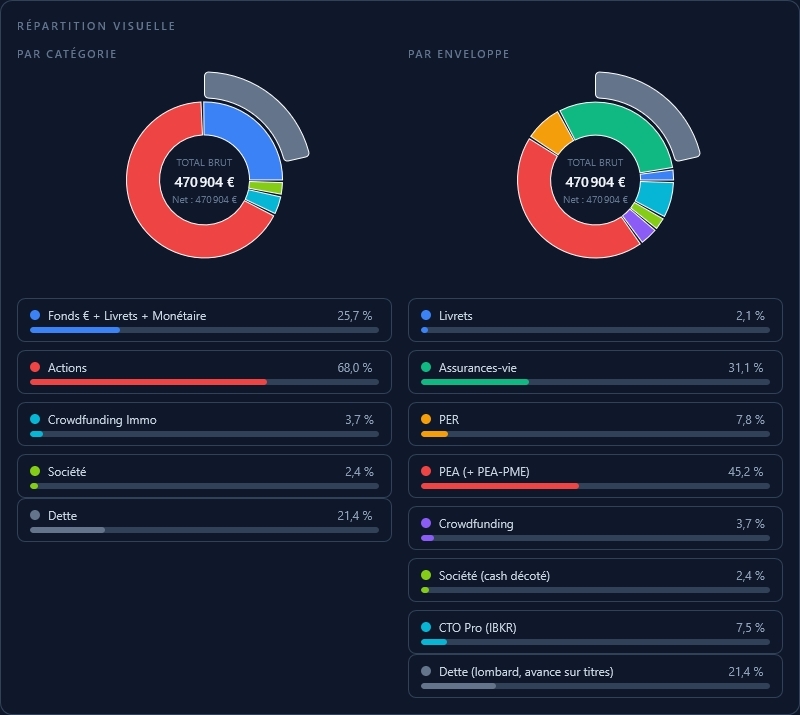Viewport: 800px width, 715px height.
Task: Select the Société category label
Action: (x=67, y=472)
